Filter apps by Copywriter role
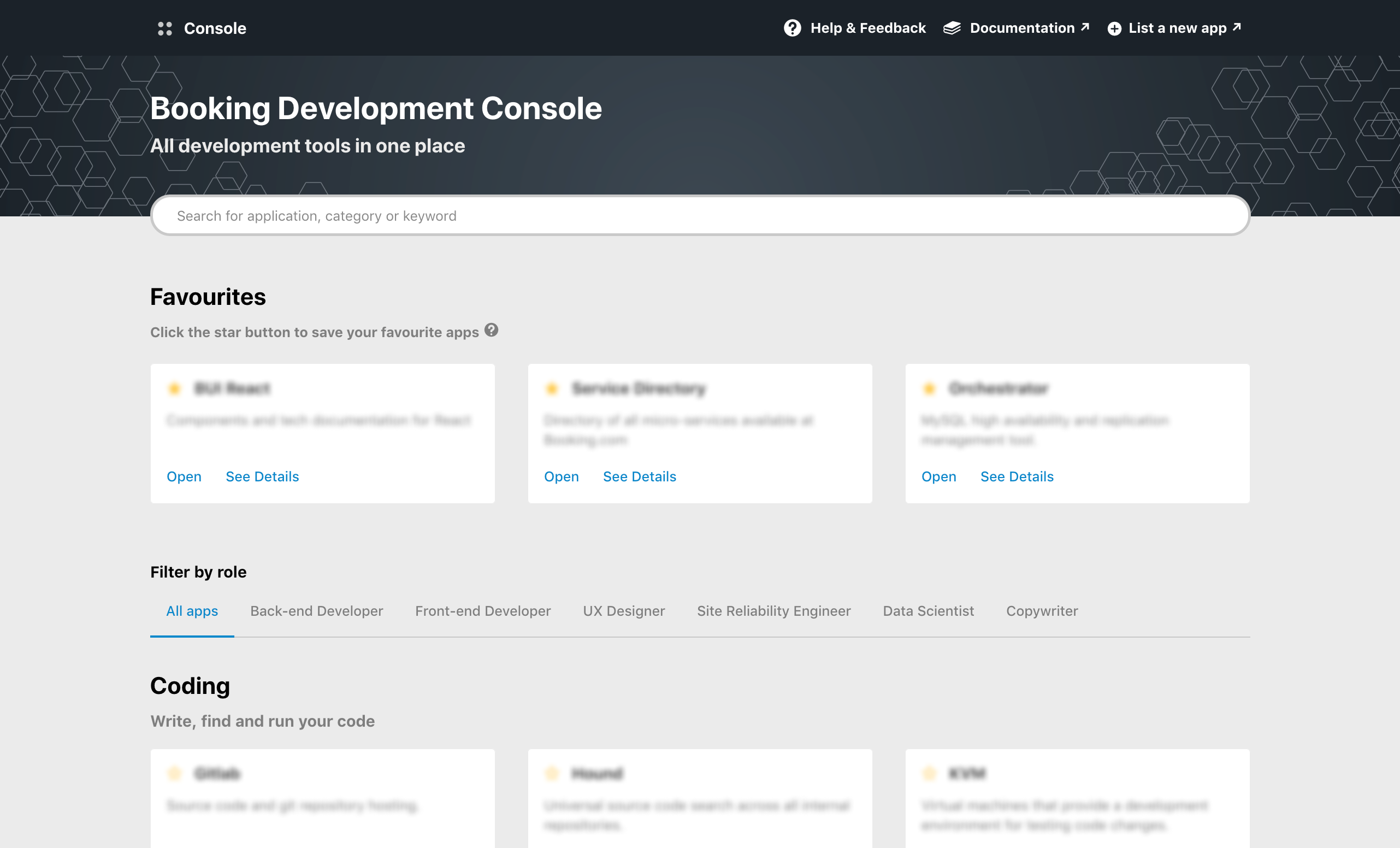Viewport: 1400px width, 848px height. (1042, 611)
